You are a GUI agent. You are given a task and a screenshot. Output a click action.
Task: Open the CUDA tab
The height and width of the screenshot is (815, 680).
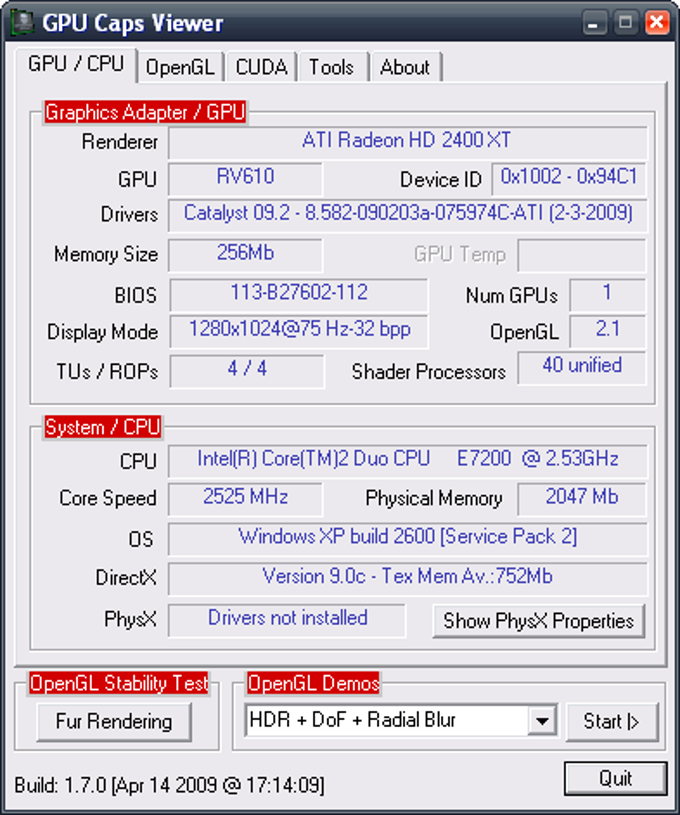[261, 67]
